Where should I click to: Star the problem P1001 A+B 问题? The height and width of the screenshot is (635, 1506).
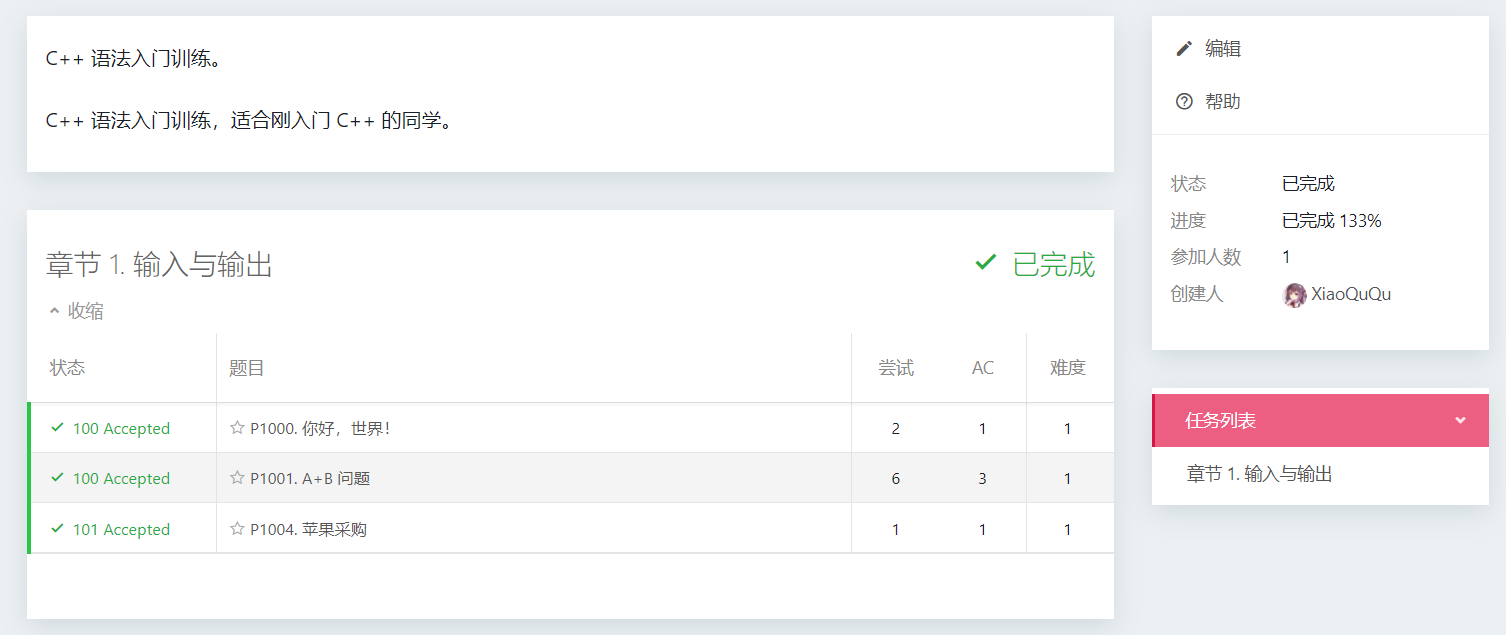point(239,478)
